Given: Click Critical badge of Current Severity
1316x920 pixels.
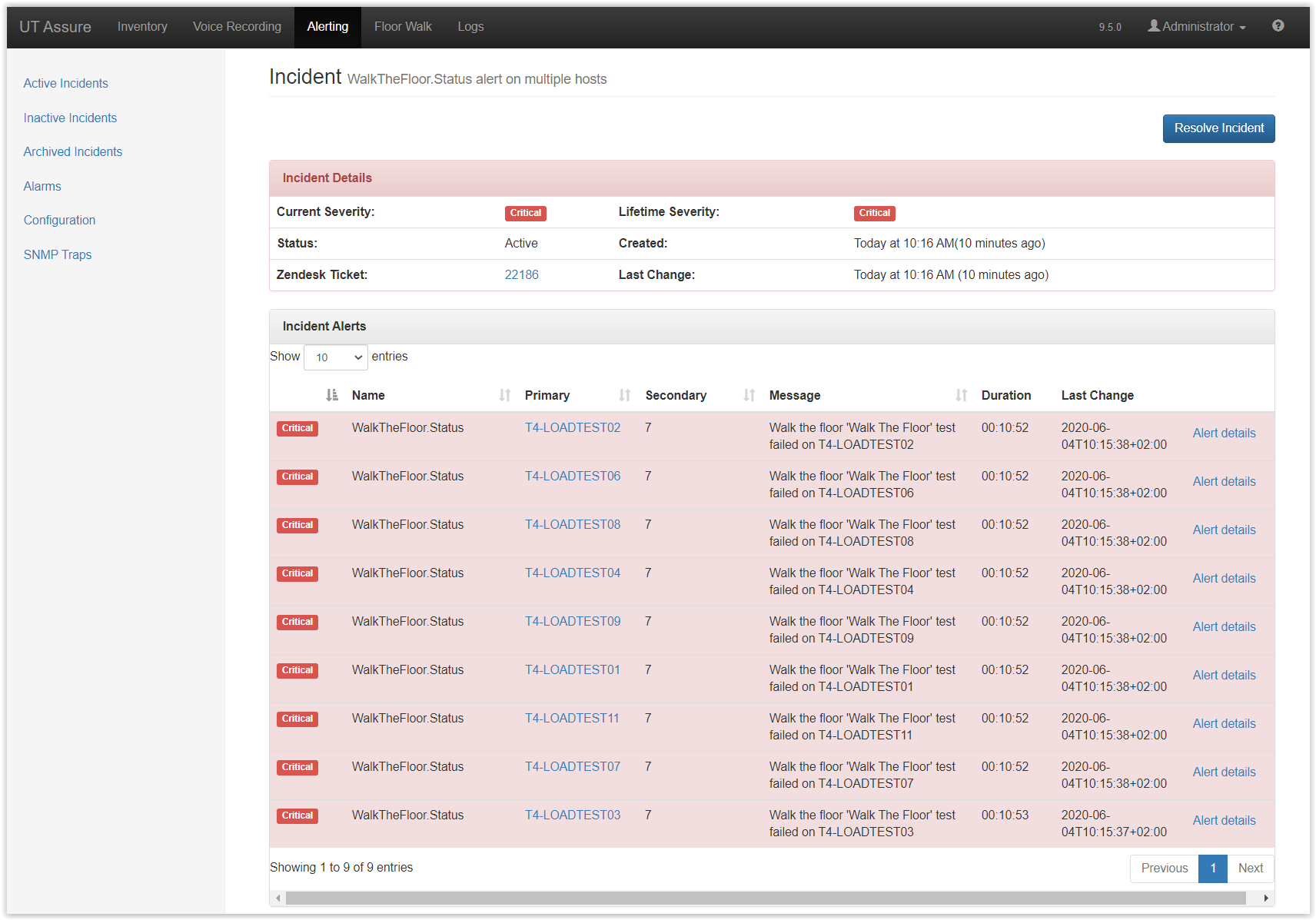Looking at the screenshot, I should pyautogui.click(x=526, y=213).
